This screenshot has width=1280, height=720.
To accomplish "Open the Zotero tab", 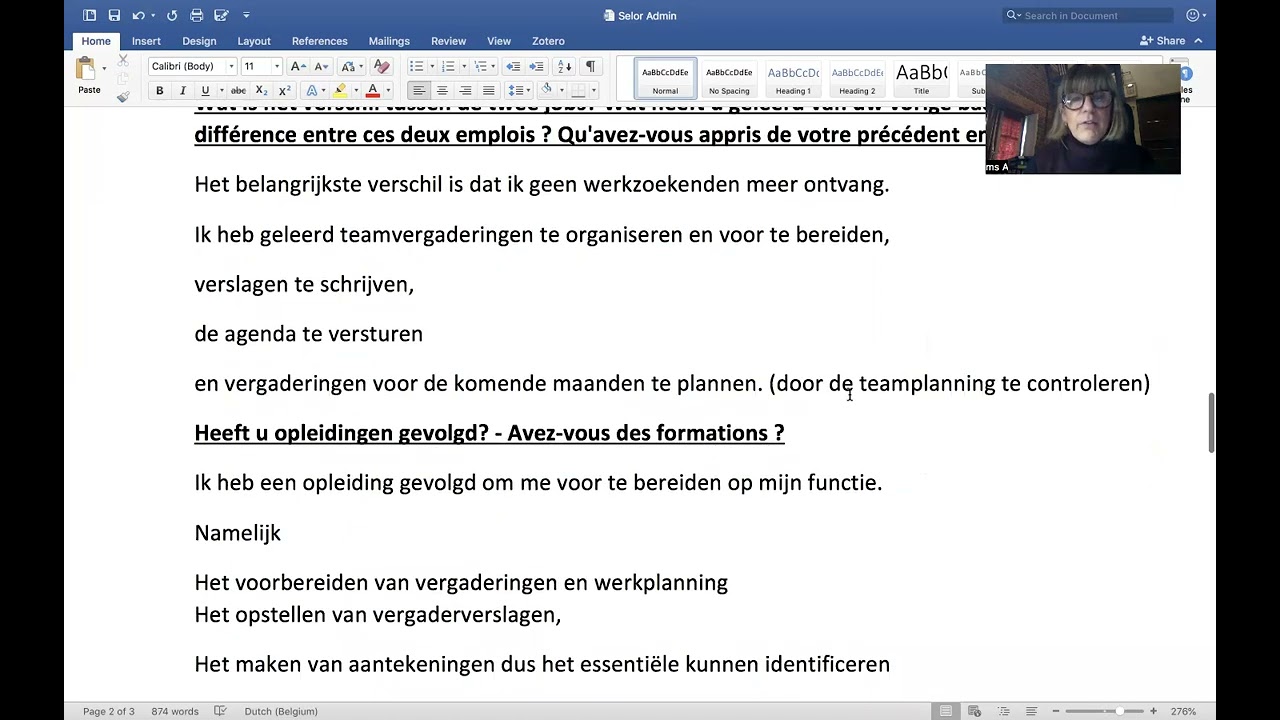I will (x=548, y=41).
